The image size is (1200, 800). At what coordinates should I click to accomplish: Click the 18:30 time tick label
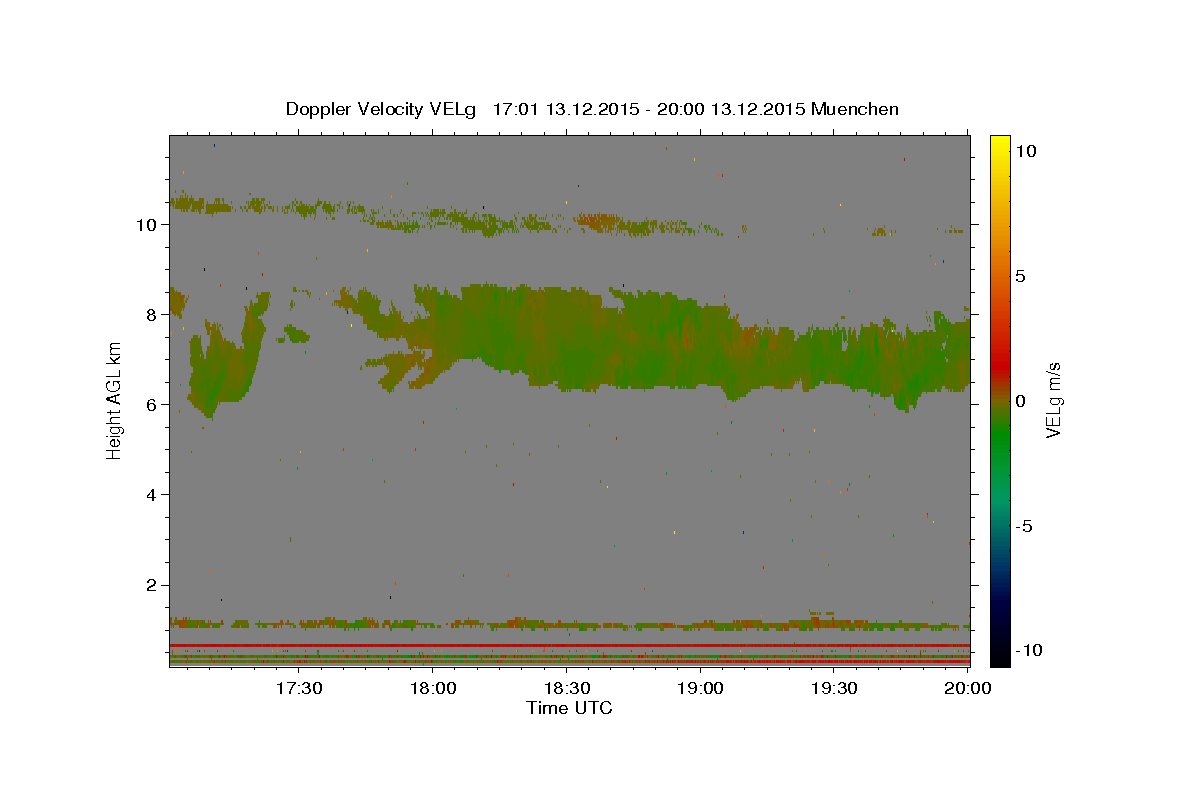(x=567, y=688)
